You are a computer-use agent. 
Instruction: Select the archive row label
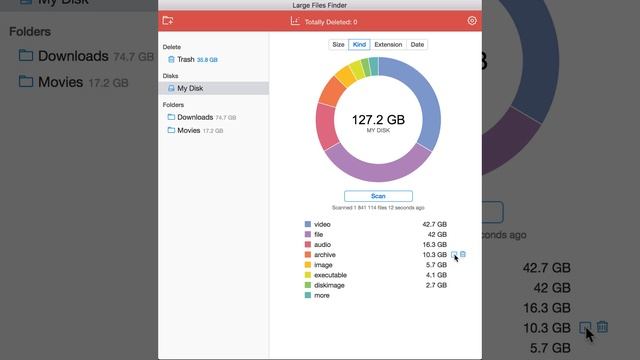tap(325, 255)
